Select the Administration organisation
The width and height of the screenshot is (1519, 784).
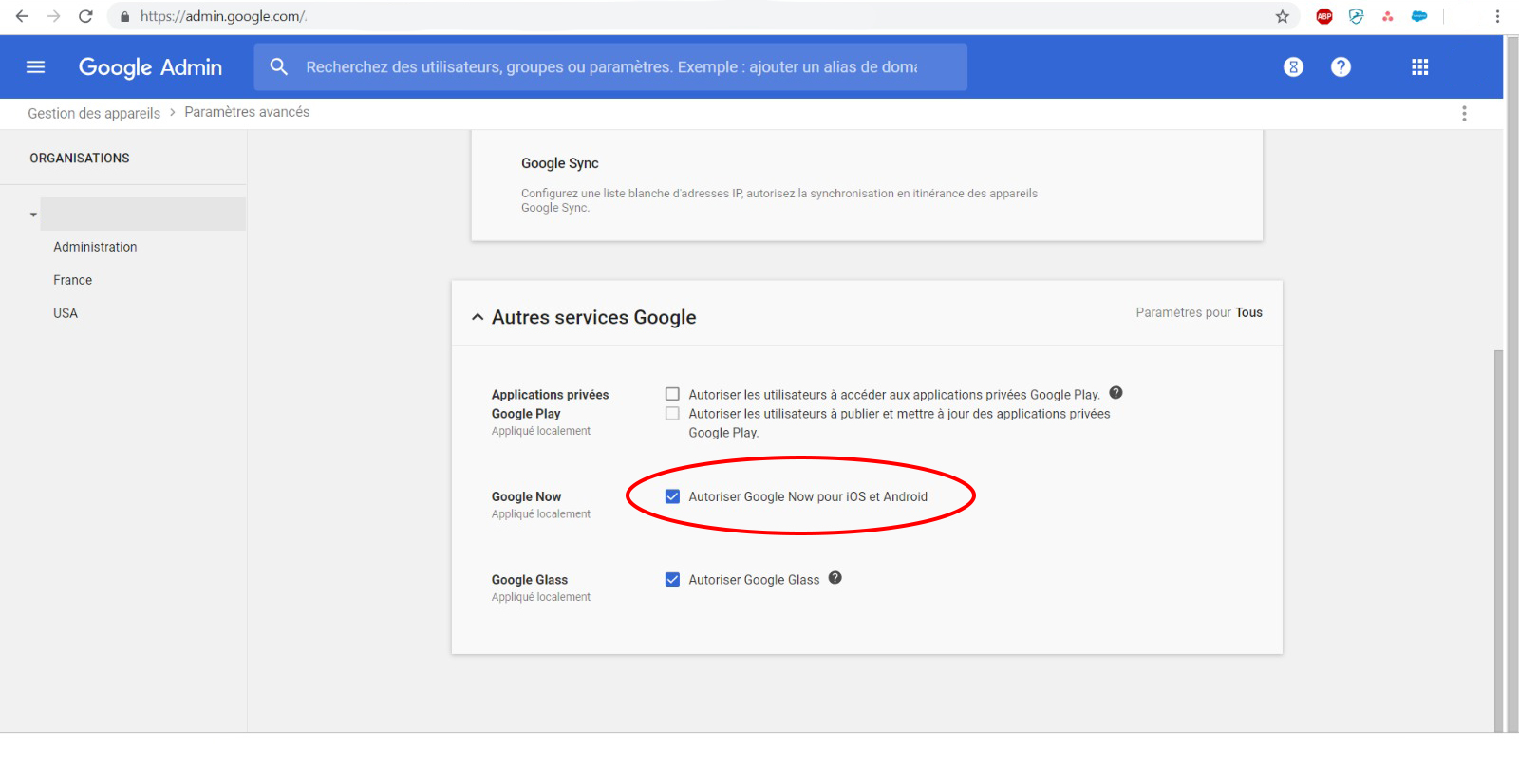95,247
